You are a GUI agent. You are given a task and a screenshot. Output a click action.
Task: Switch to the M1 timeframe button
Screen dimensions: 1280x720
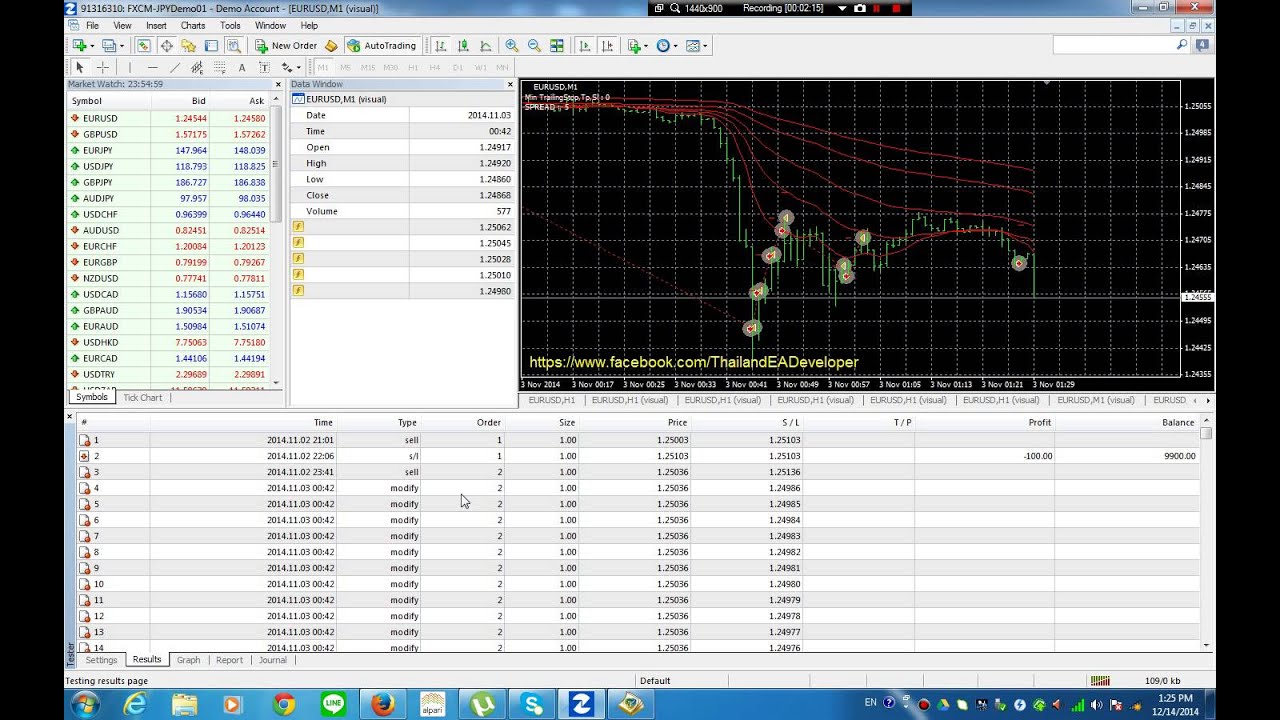click(x=324, y=67)
